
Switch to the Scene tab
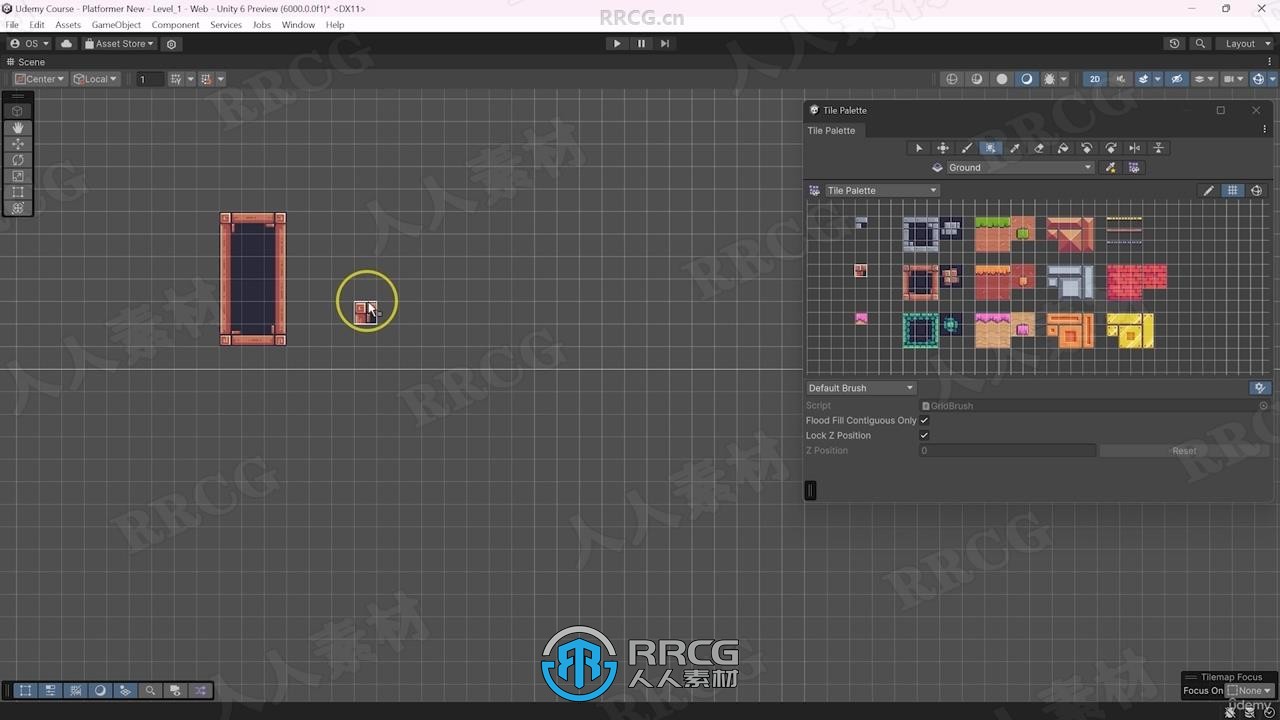pyautogui.click(x=26, y=62)
